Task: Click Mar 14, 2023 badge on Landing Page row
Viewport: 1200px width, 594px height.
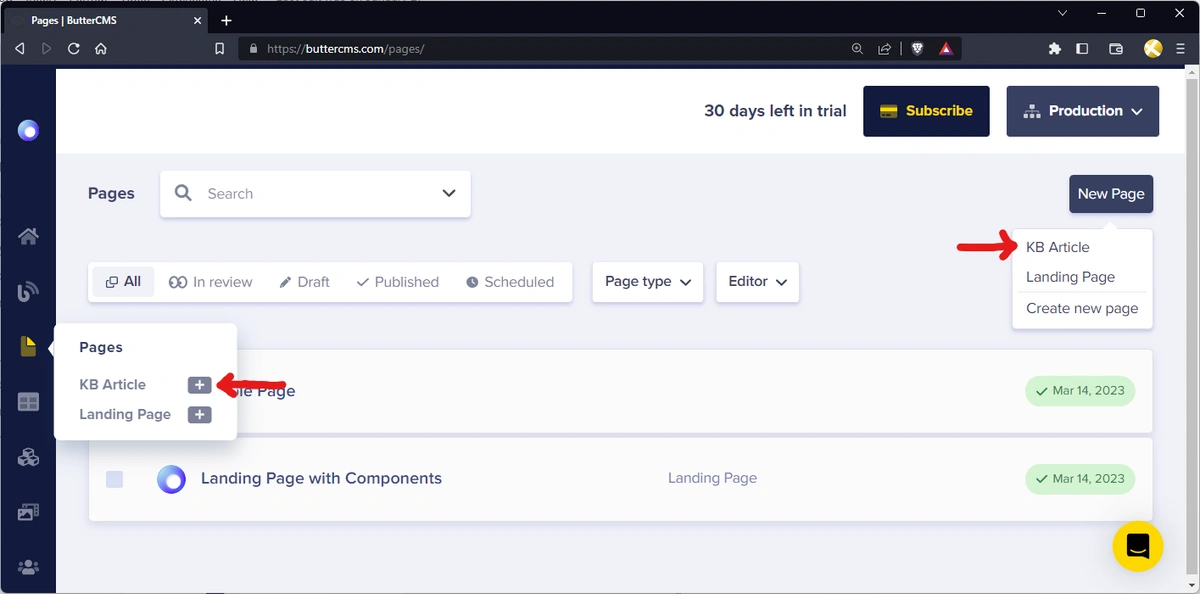Action: click(1080, 479)
